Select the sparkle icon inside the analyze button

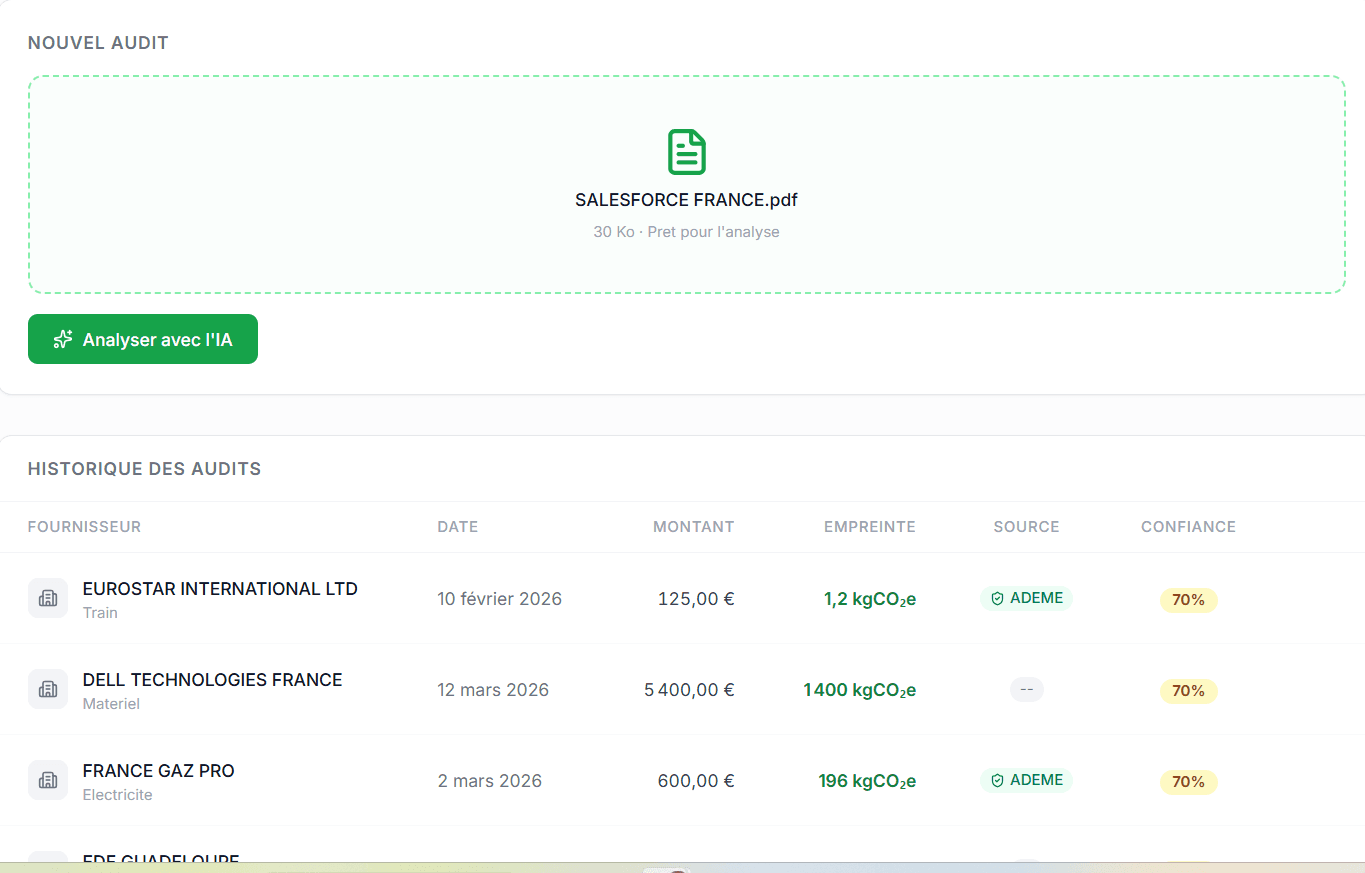pyautogui.click(x=62, y=338)
